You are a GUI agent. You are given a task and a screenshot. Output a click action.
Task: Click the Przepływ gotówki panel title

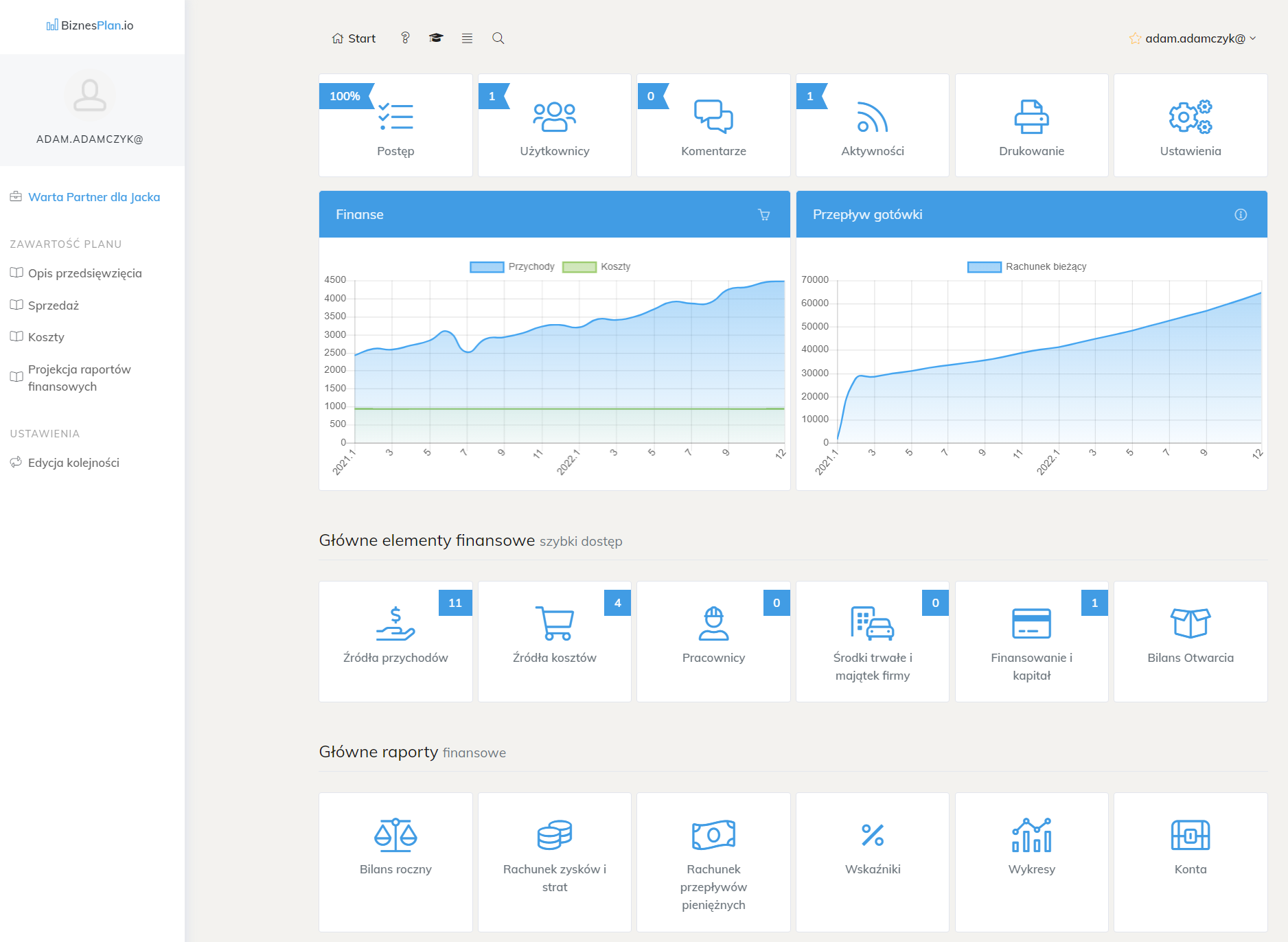868,214
